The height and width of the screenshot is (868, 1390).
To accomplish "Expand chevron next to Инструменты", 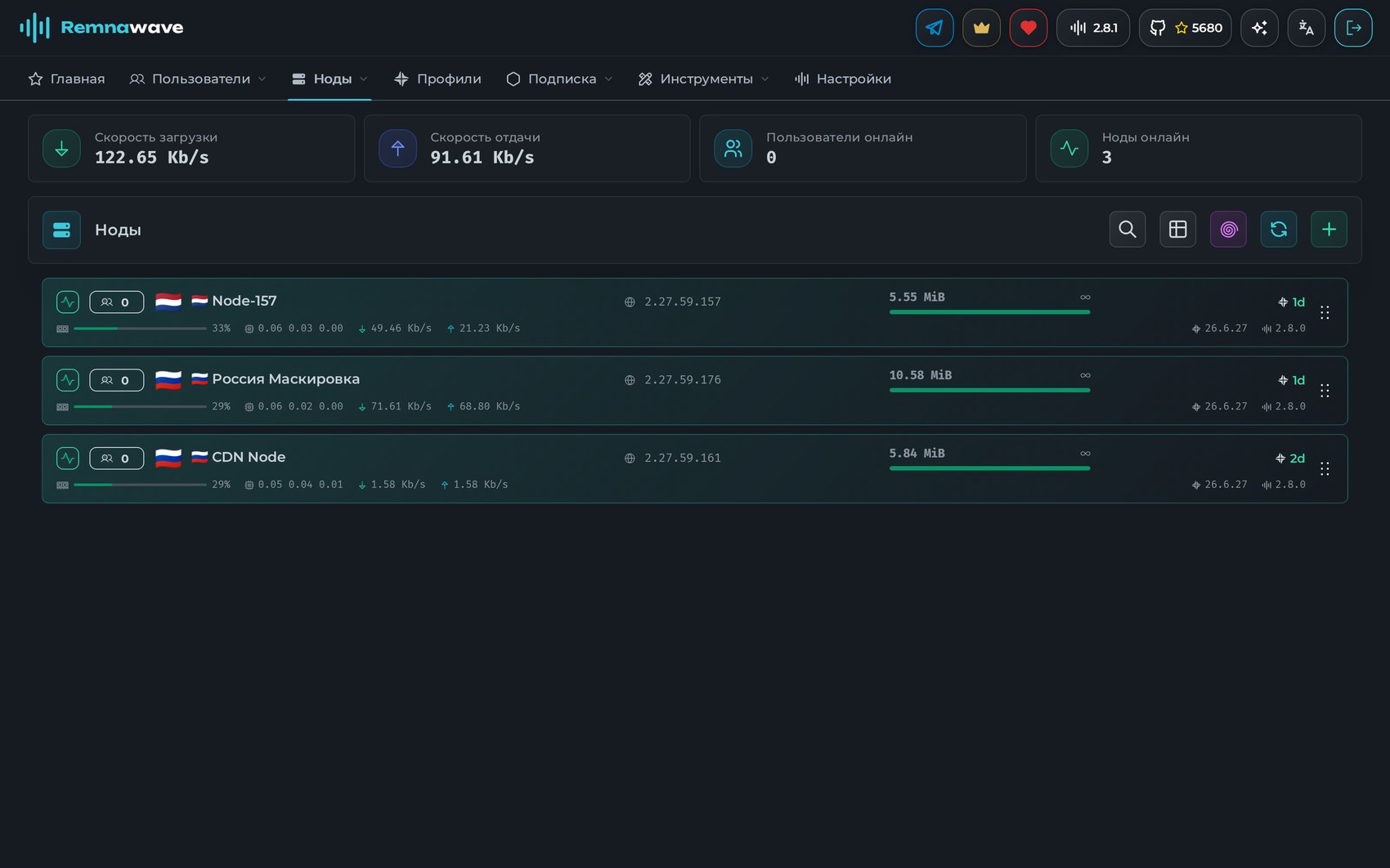I will tap(765, 79).
